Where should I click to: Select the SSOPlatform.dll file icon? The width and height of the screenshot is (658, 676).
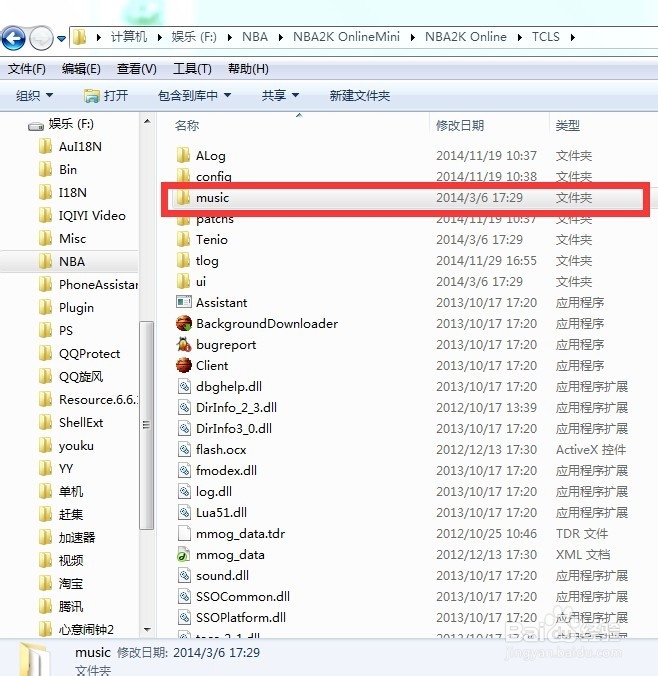click(184, 617)
